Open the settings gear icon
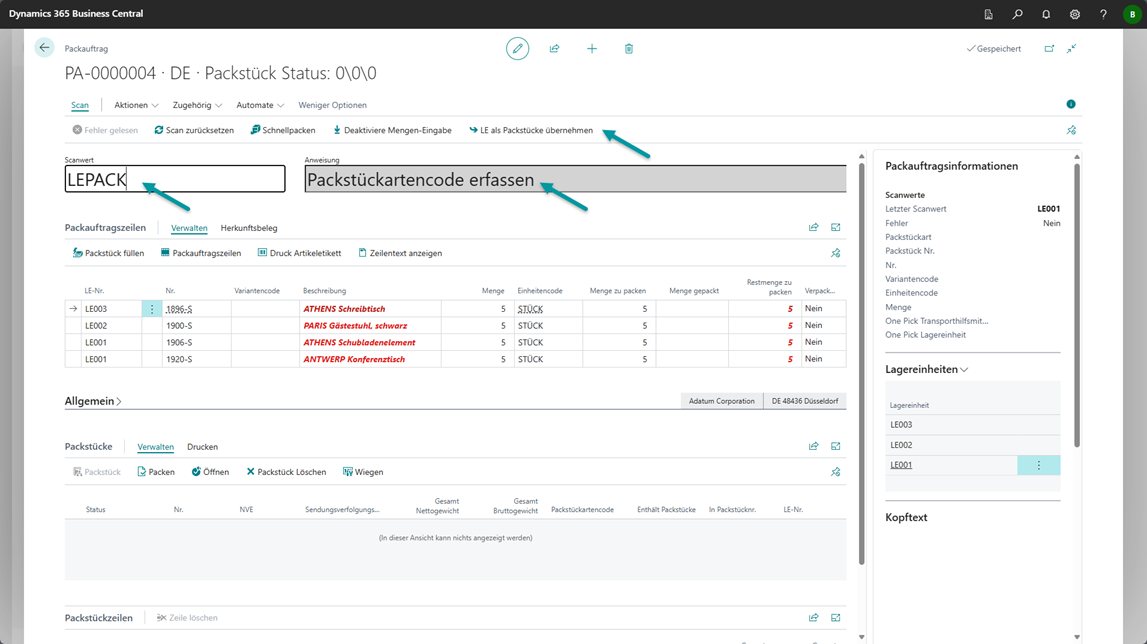This screenshot has width=1147, height=644. click(x=1075, y=14)
